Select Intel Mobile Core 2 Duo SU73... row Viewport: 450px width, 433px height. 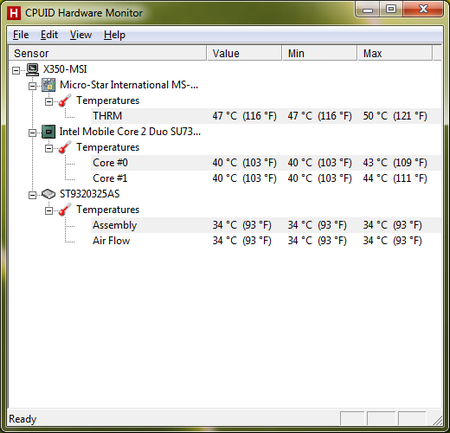click(130, 132)
